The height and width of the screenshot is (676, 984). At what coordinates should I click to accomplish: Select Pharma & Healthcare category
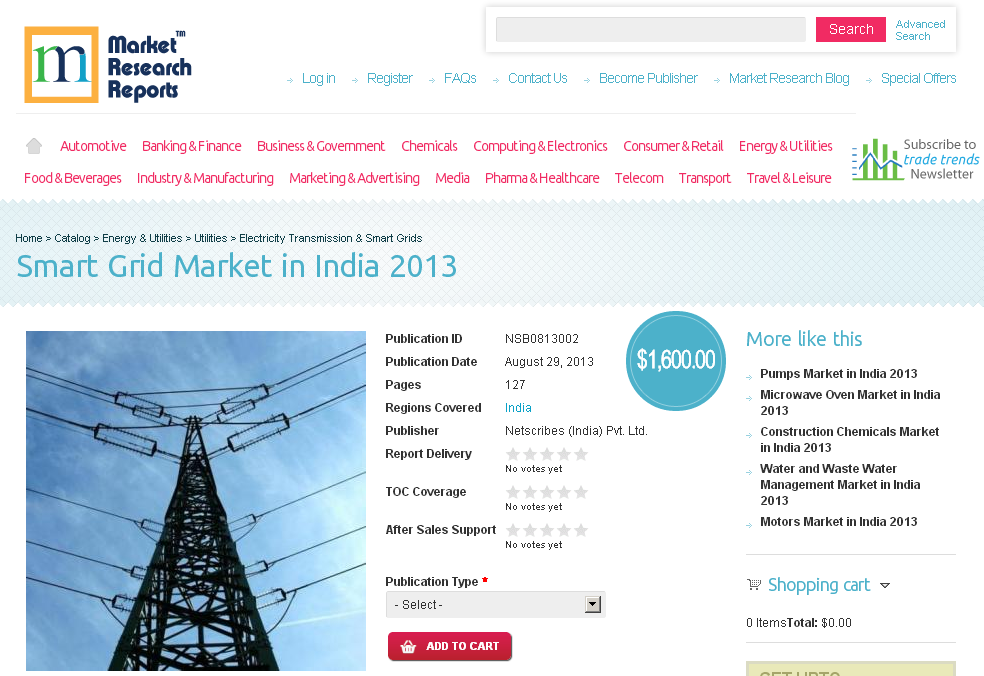[x=542, y=178]
